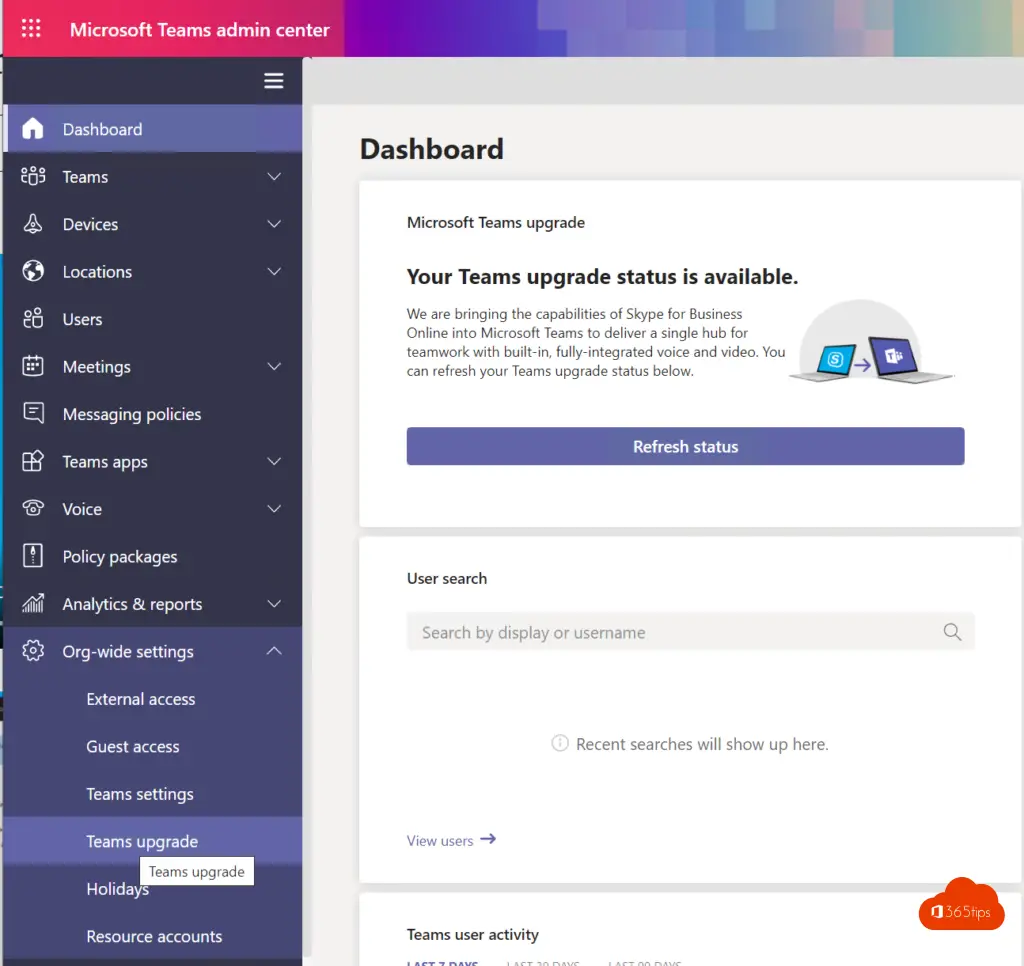Click the Devices bell icon
The image size is (1024, 966).
tap(33, 224)
